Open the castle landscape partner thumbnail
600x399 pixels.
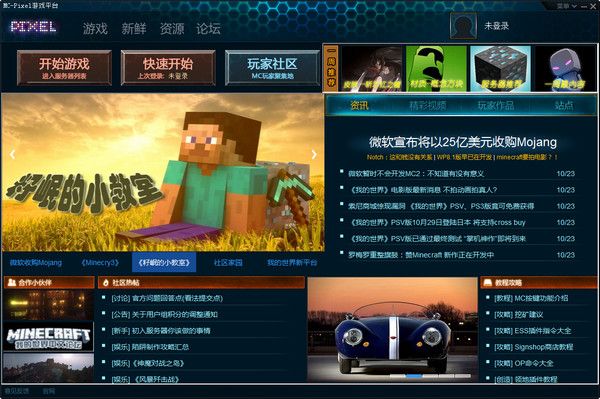48,367
